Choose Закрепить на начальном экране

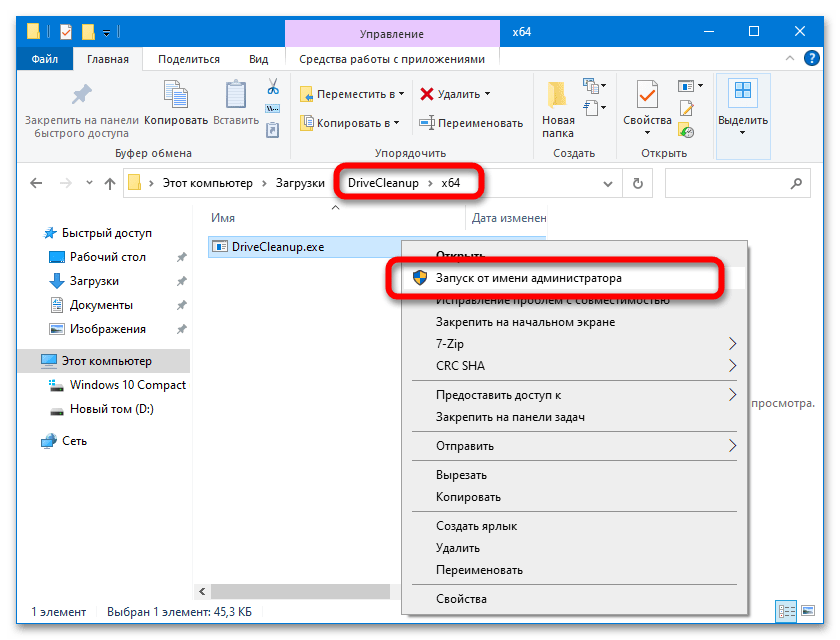[574, 322]
